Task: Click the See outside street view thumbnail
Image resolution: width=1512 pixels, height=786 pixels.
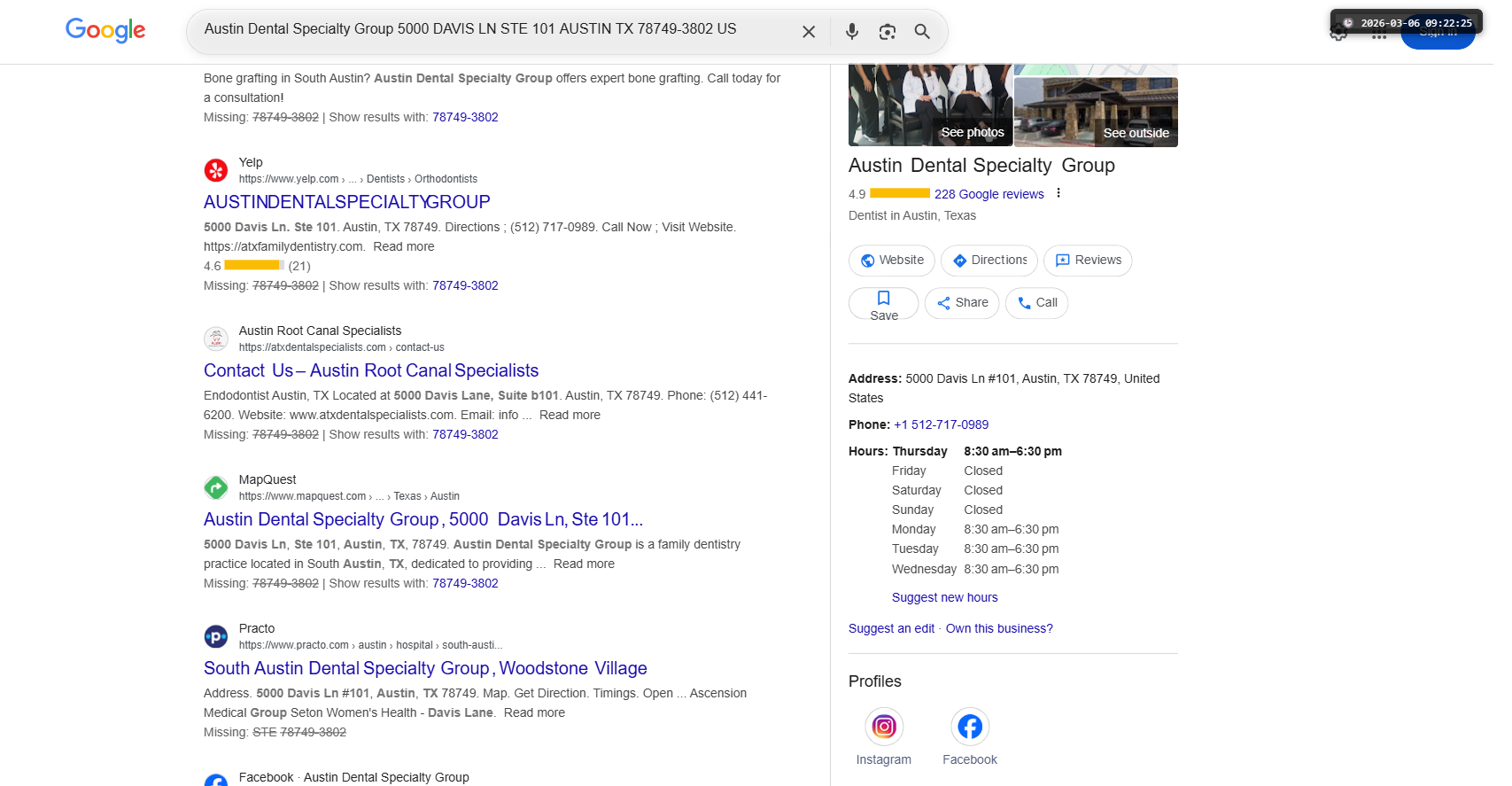Action: tap(1096, 112)
